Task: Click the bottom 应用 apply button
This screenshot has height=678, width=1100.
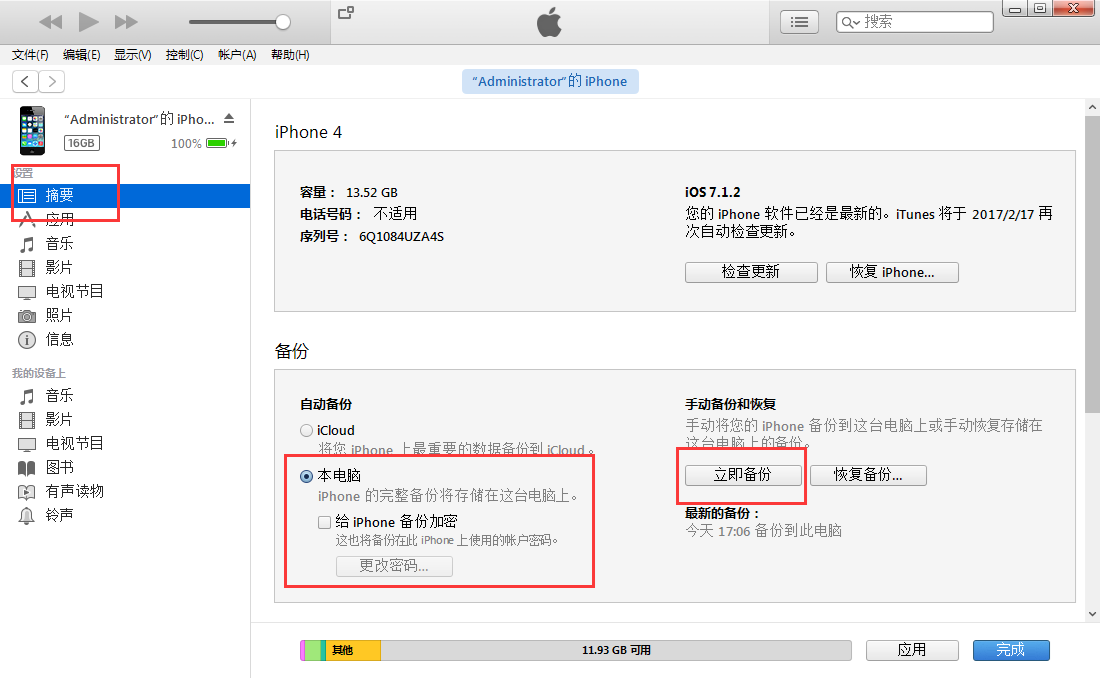Action: pyautogui.click(x=912, y=651)
